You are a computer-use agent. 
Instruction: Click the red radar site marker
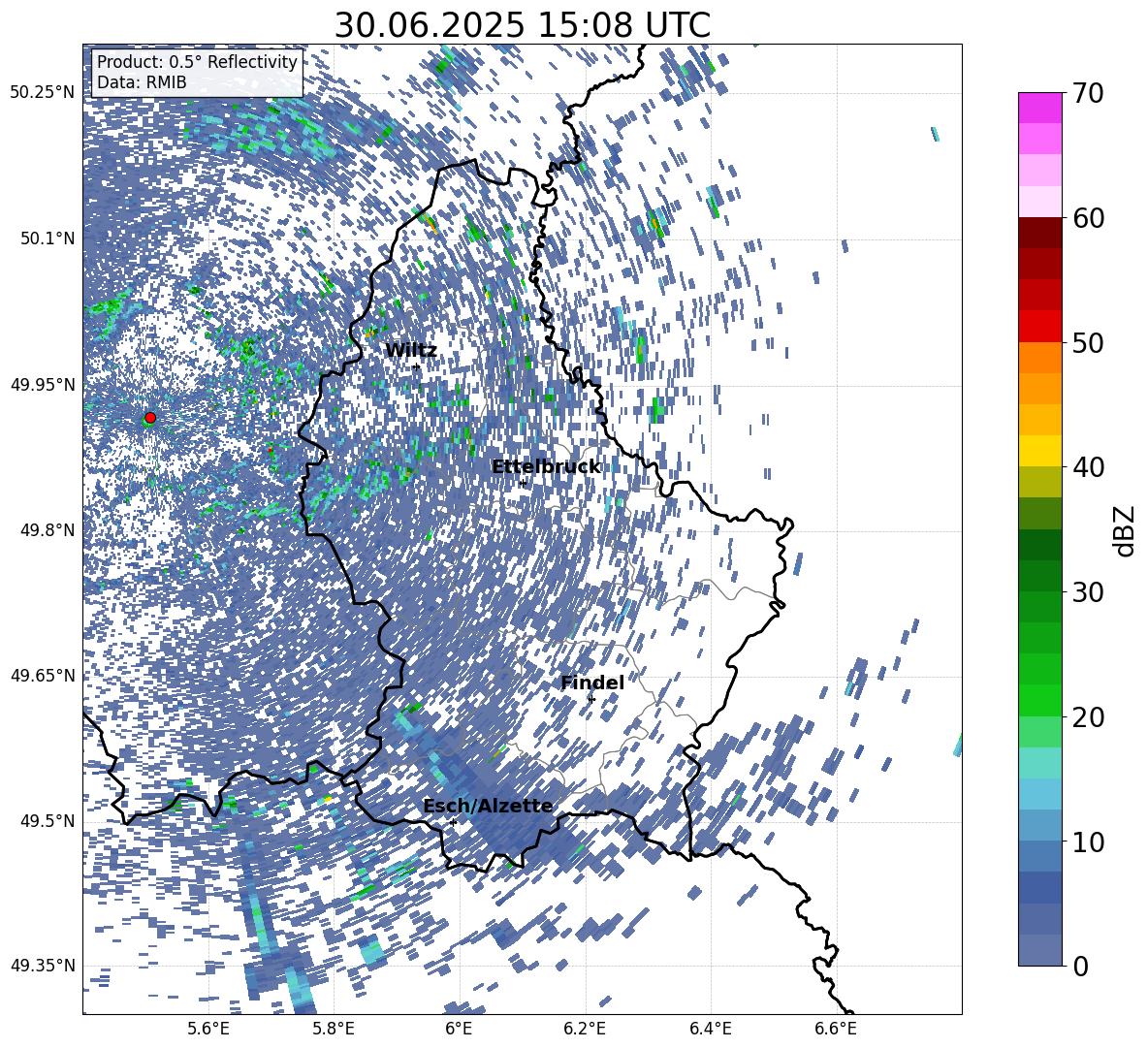(x=150, y=418)
